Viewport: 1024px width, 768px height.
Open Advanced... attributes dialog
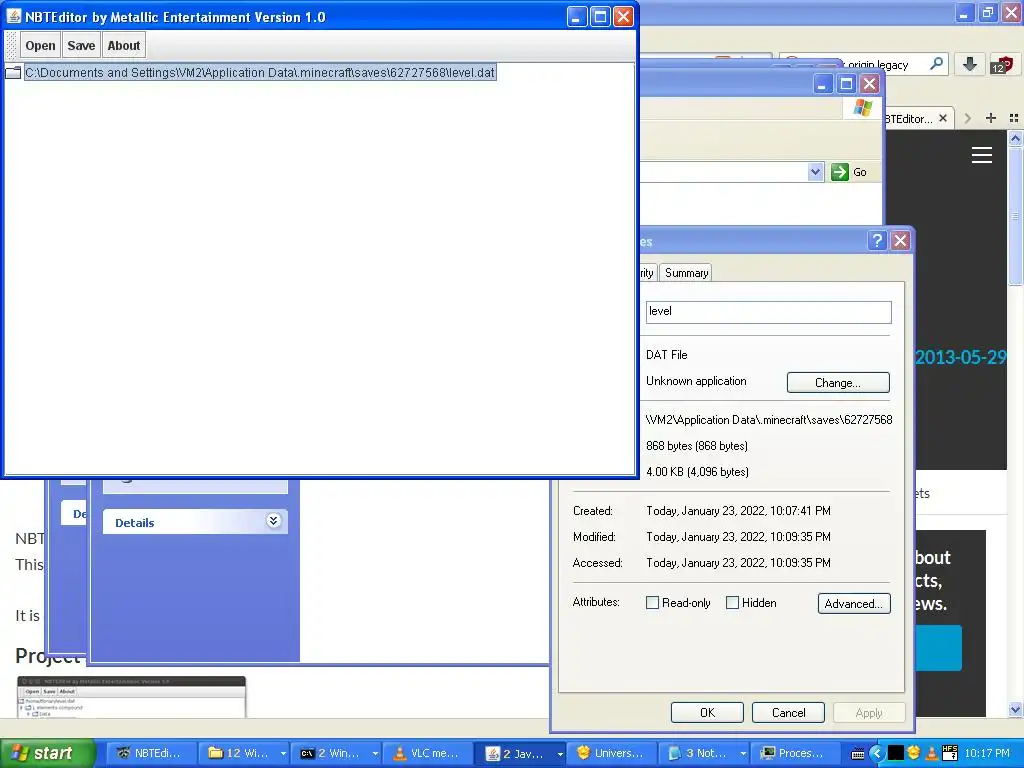(x=854, y=603)
